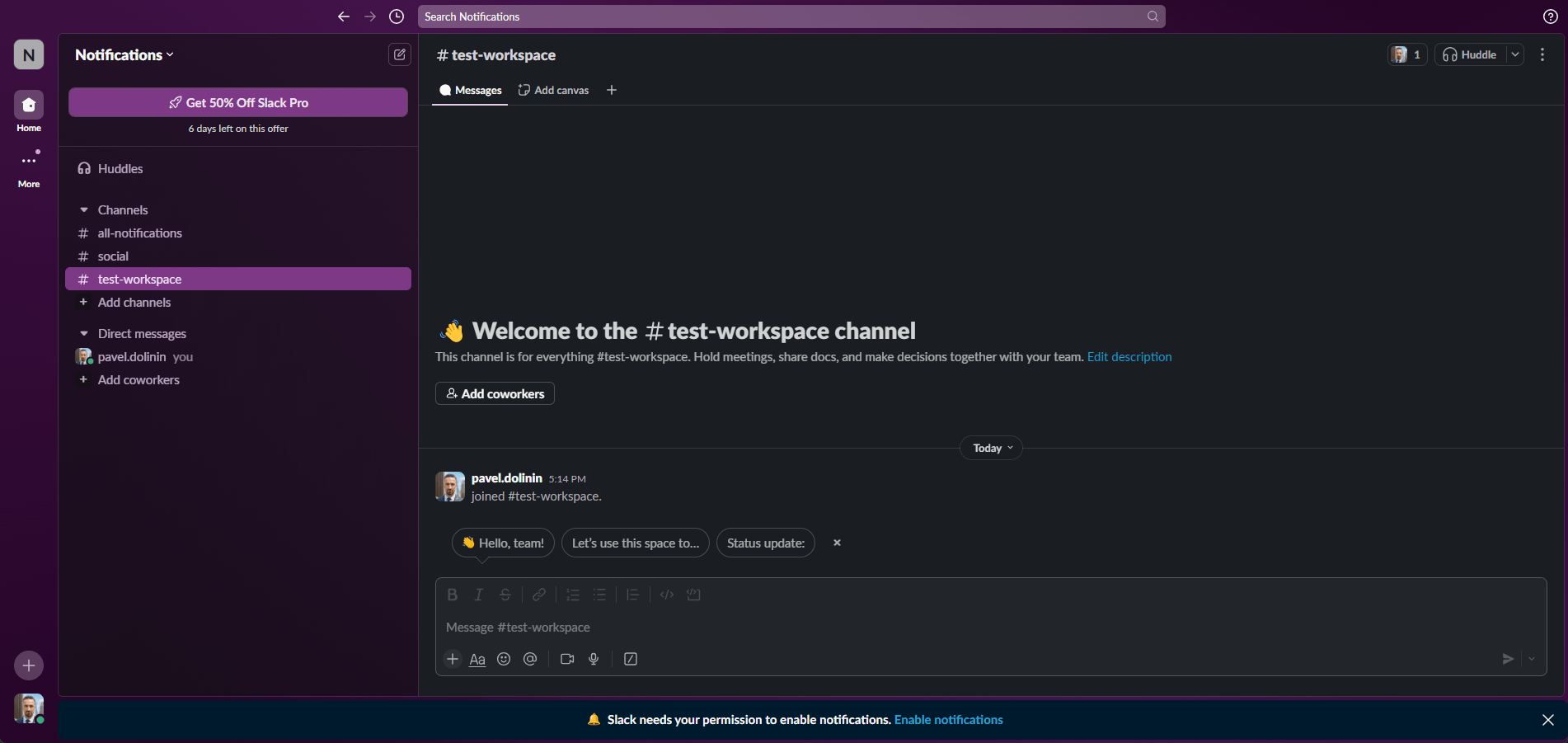The width and height of the screenshot is (1568, 743).
Task: Click Get 50% Off Slack Pro button
Action: (x=238, y=102)
